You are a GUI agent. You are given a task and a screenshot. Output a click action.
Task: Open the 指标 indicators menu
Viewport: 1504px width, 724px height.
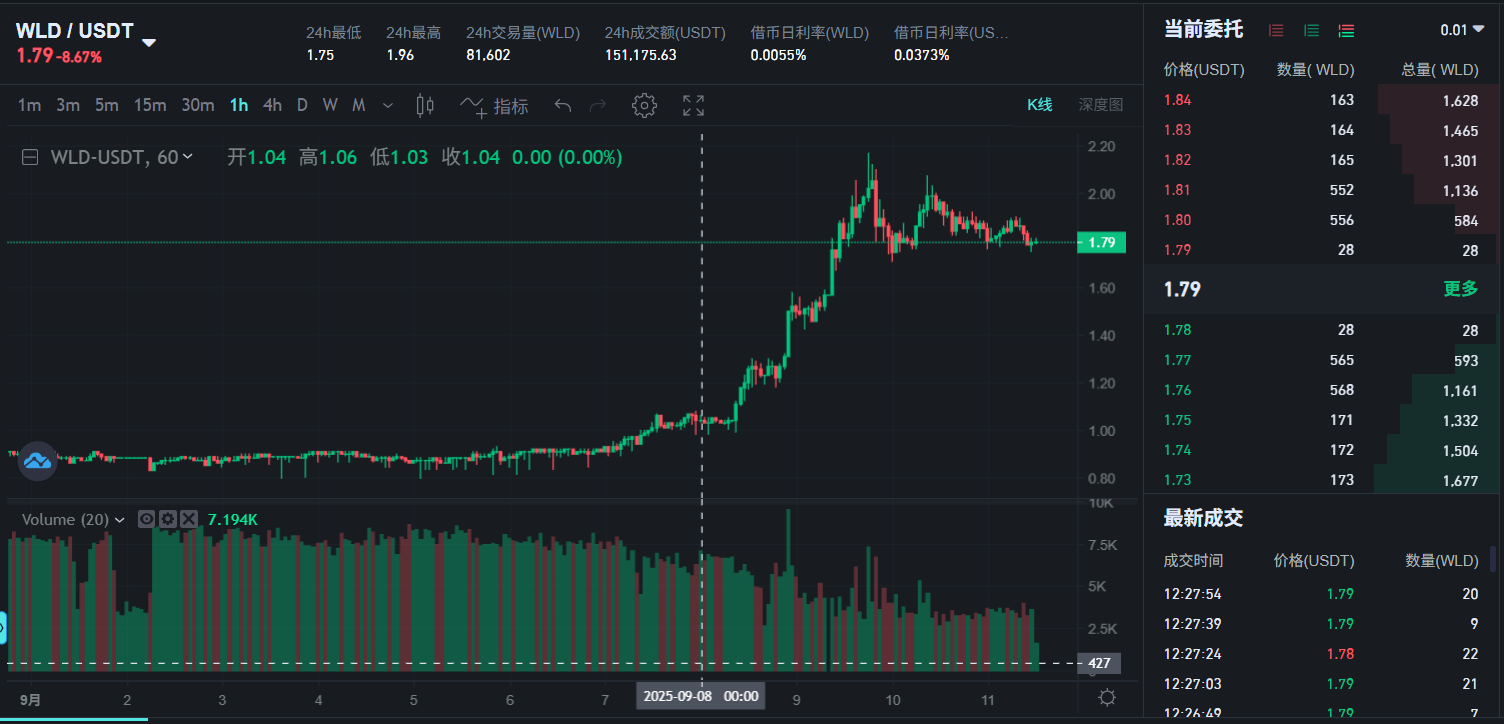coord(494,106)
